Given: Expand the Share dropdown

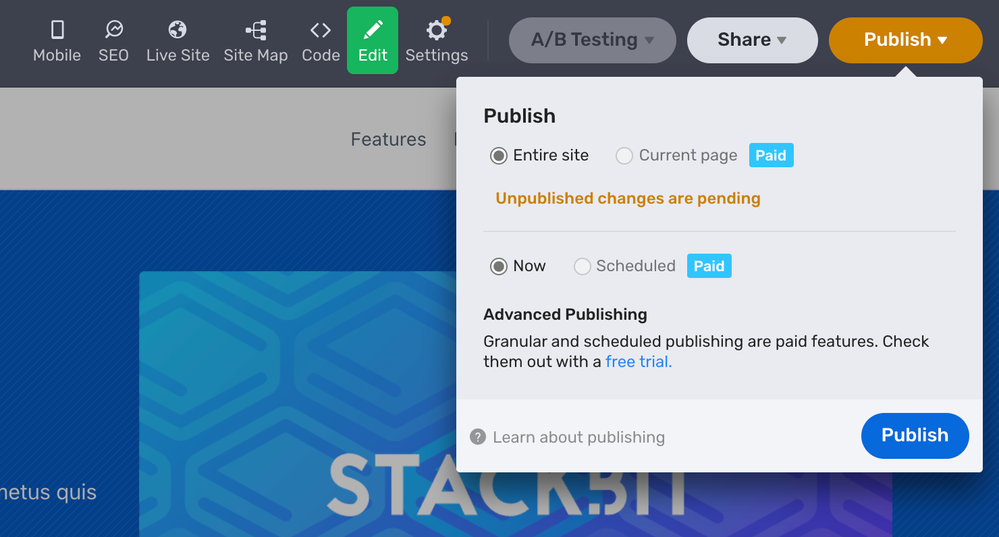Looking at the screenshot, I should tap(752, 40).
